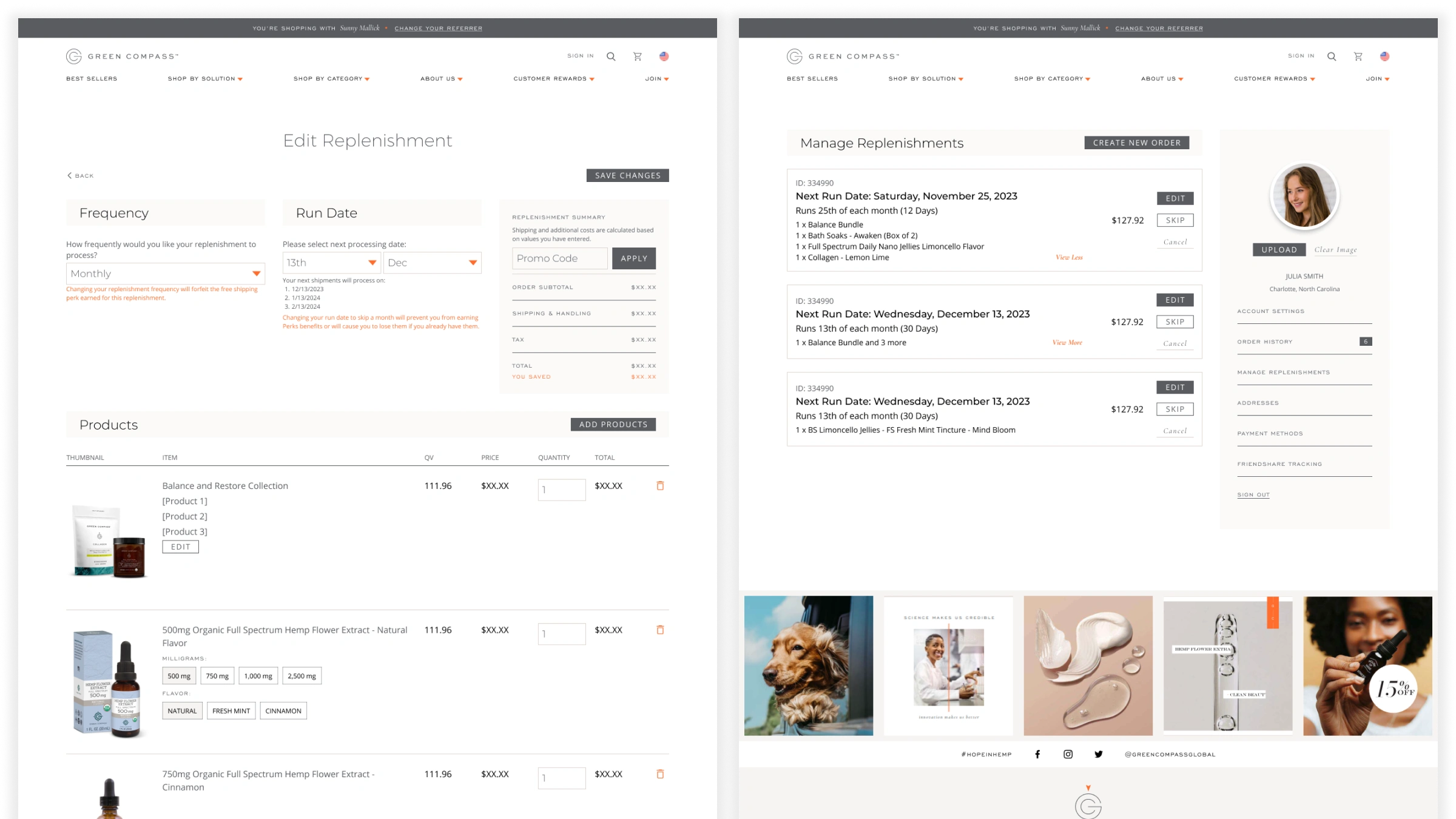Open the cart icon on the Edit Replenishment page
1456x819 pixels.
(x=637, y=56)
